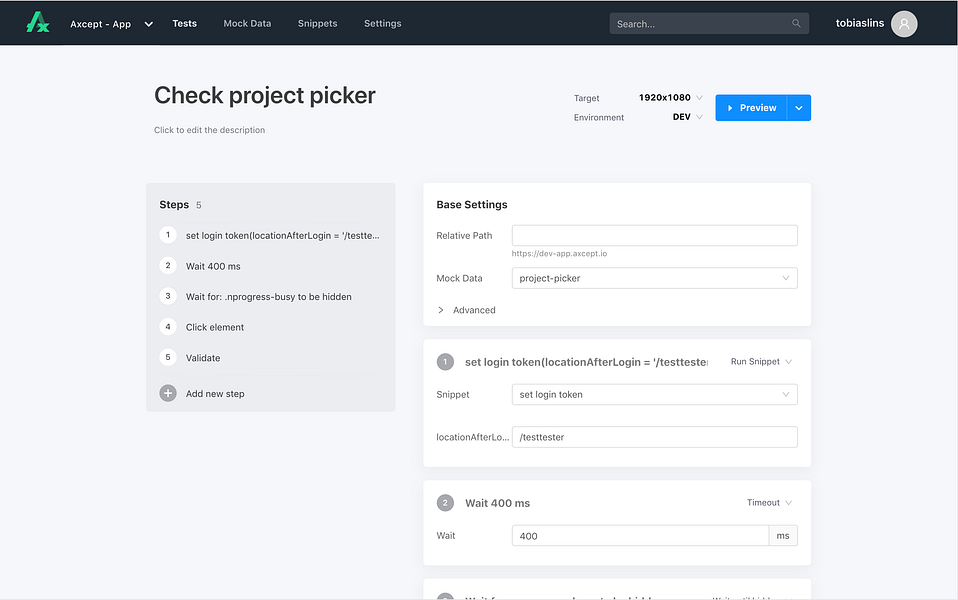The width and height of the screenshot is (958, 600).
Task: Change the step type Timeout dropdown
Action: (769, 503)
